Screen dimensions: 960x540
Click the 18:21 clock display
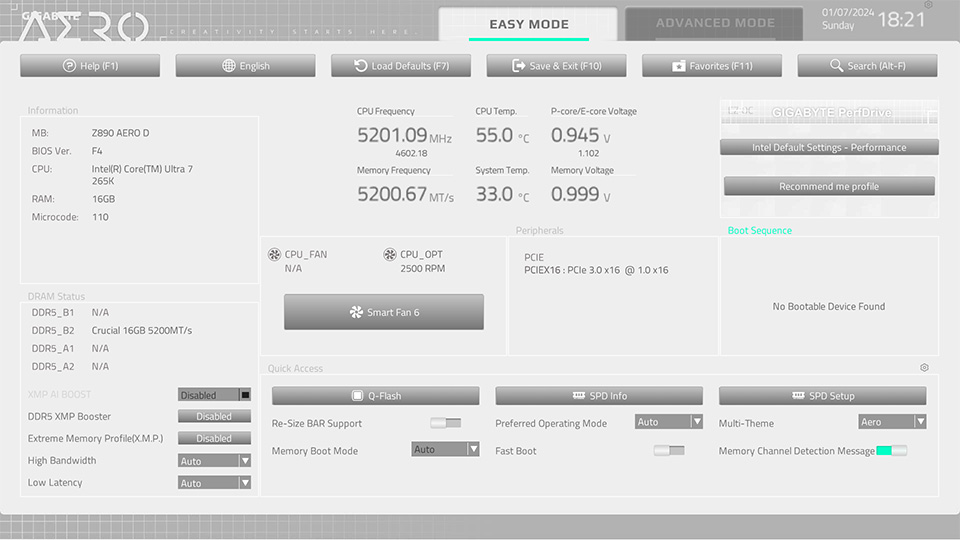[901, 20]
